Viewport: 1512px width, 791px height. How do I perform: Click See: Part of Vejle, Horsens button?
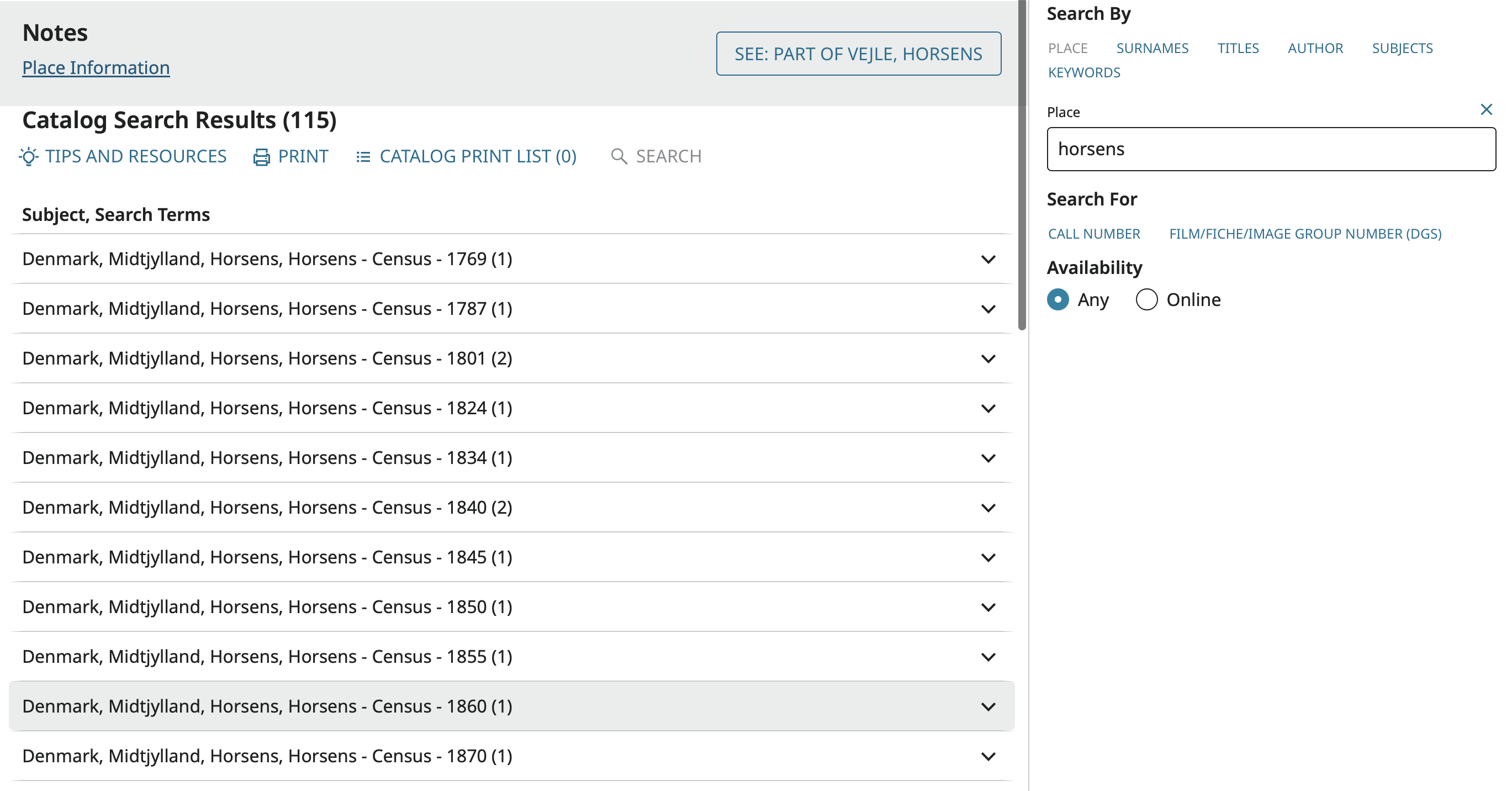tap(858, 54)
